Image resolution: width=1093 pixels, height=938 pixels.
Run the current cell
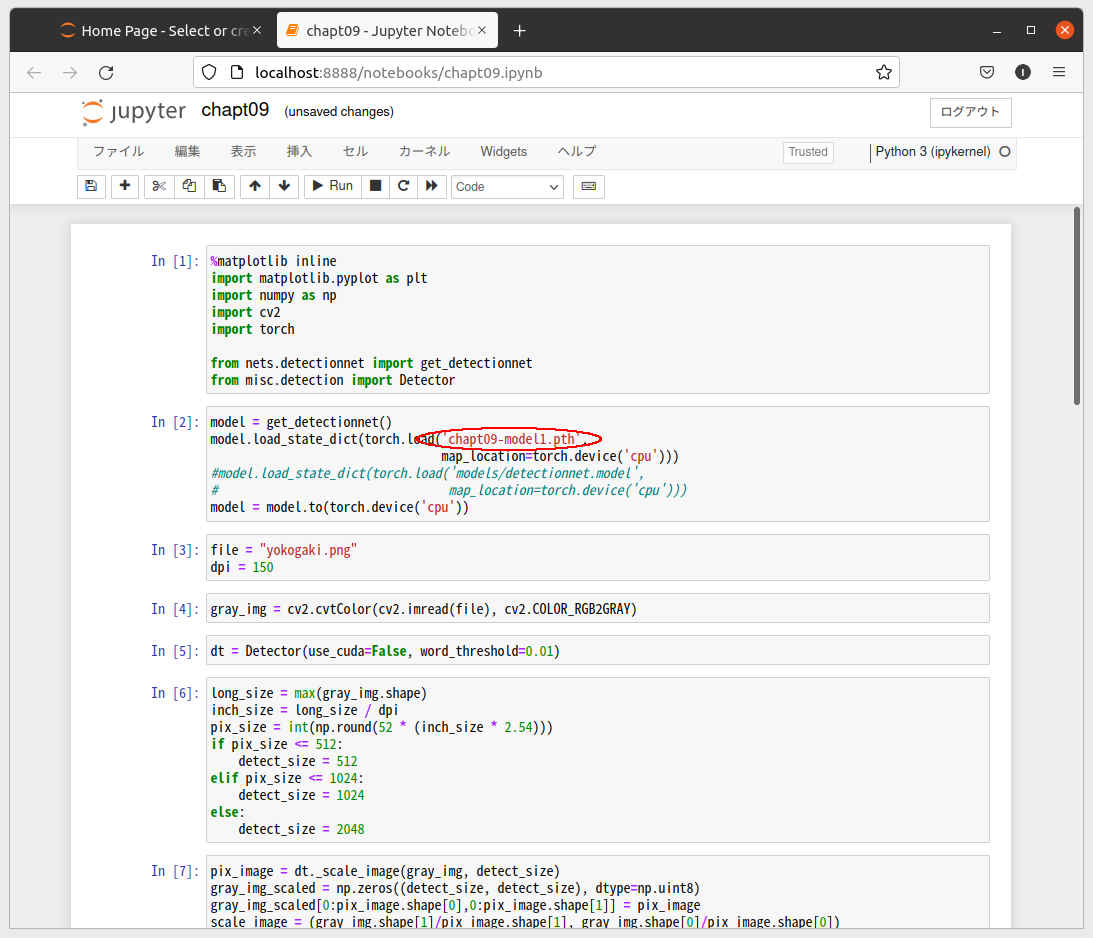click(x=333, y=186)
